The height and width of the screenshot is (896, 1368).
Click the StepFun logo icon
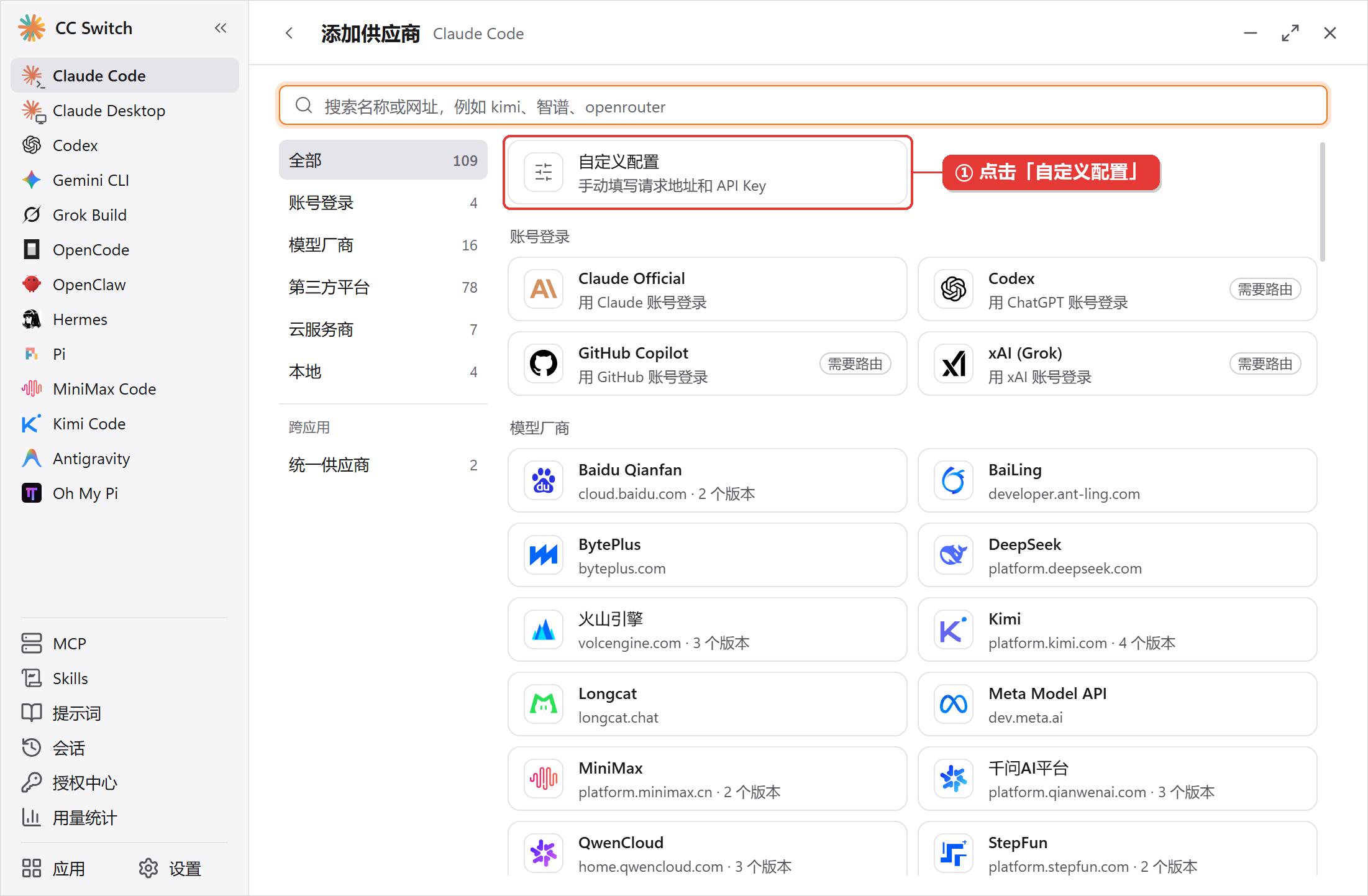click(954, 854)
